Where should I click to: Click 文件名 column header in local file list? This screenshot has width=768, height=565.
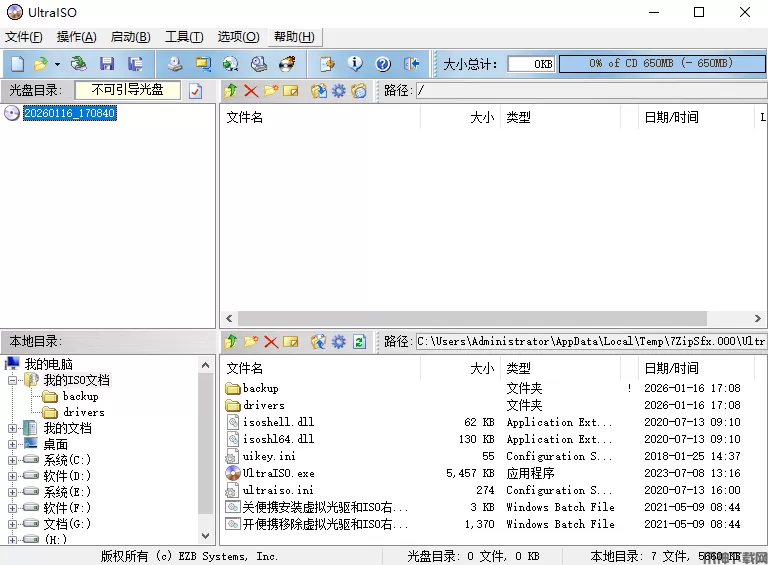(x=245, y=368)
